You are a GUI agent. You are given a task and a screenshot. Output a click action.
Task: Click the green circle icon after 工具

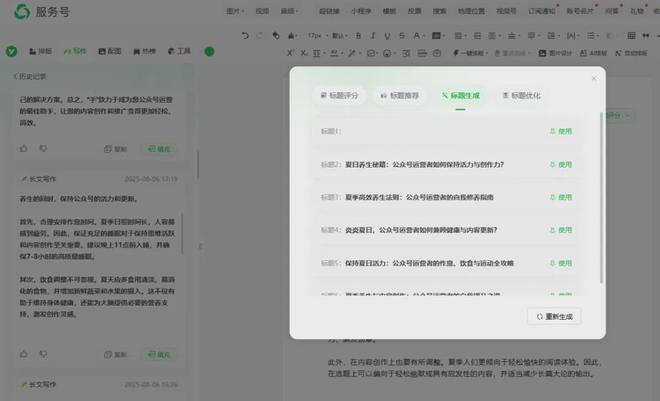click(x=209, y=52)
